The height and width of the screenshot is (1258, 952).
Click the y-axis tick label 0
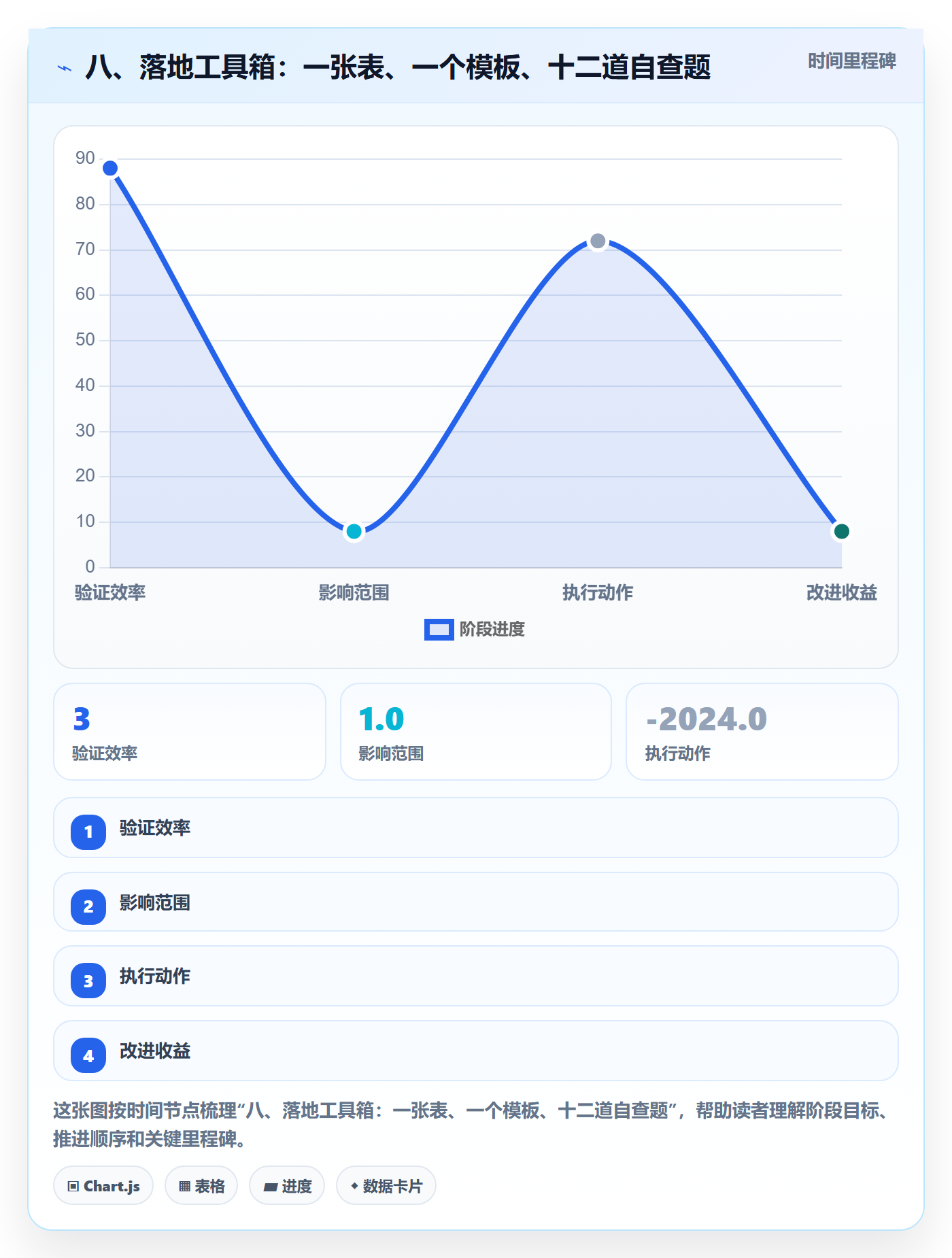click(90, 566)
